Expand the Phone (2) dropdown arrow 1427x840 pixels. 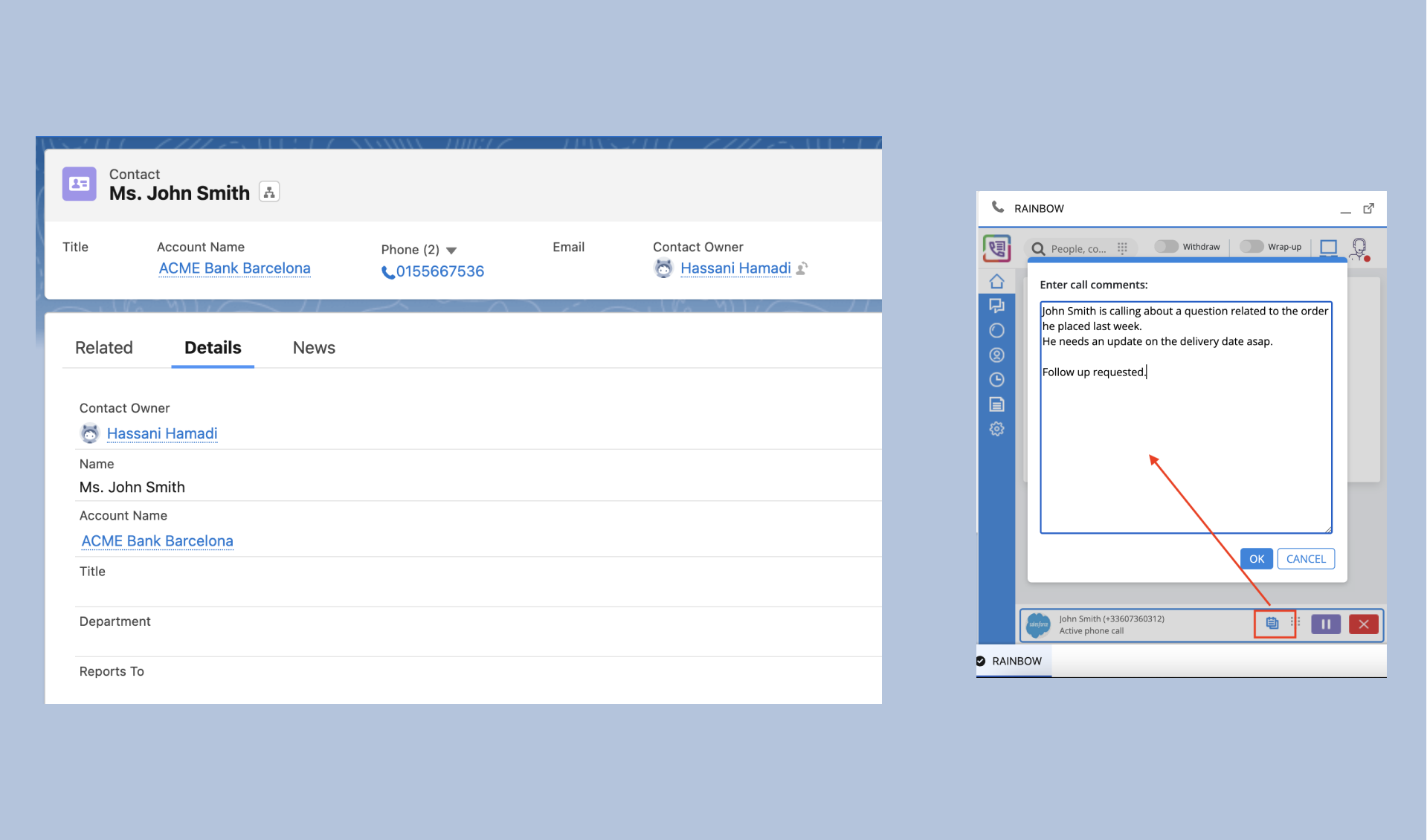(x=451, y=251)
